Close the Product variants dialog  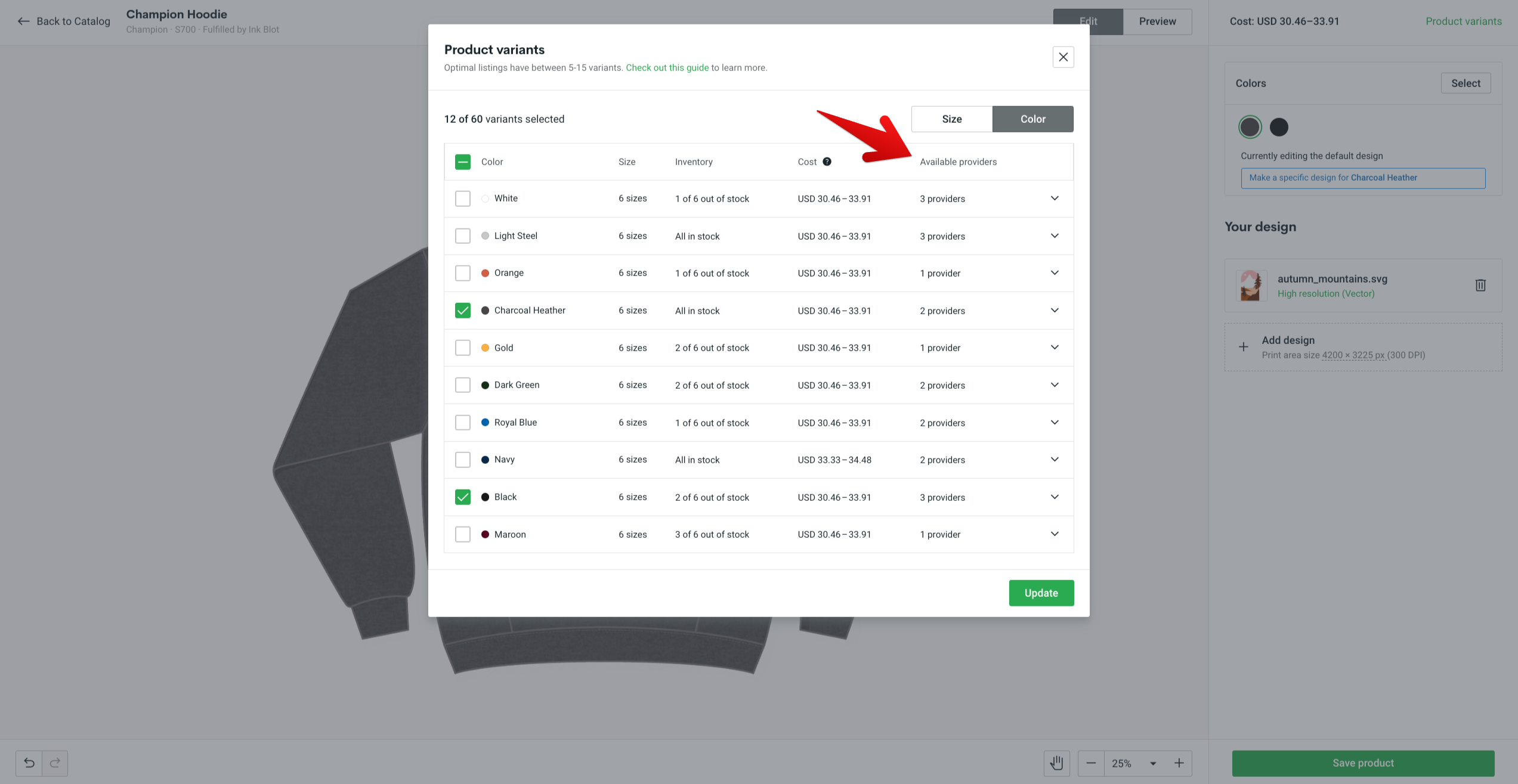[x=1063, y=57]
